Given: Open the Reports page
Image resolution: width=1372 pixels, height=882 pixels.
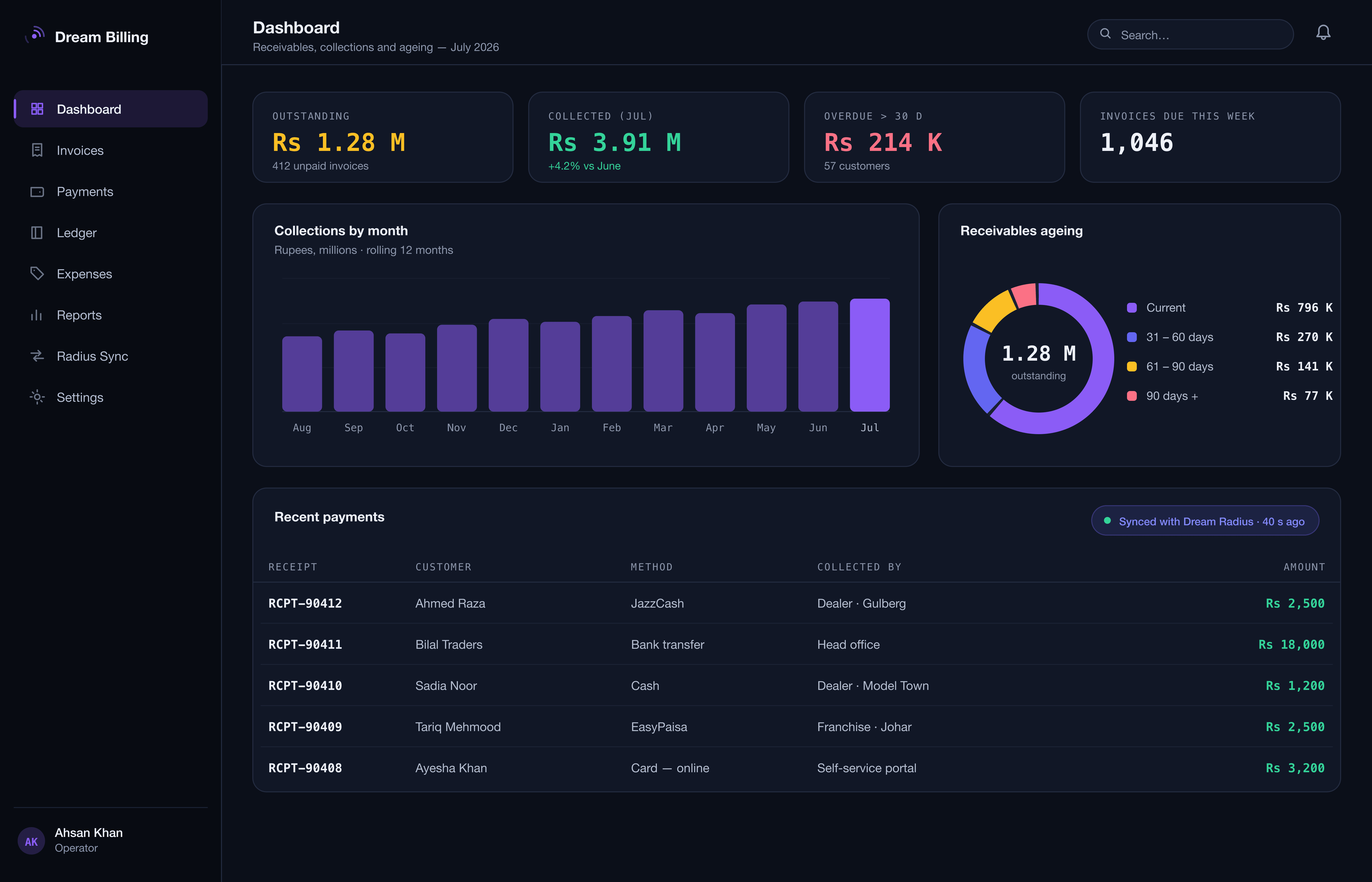Looking at the screenshot, I should [x=111, y=315].
